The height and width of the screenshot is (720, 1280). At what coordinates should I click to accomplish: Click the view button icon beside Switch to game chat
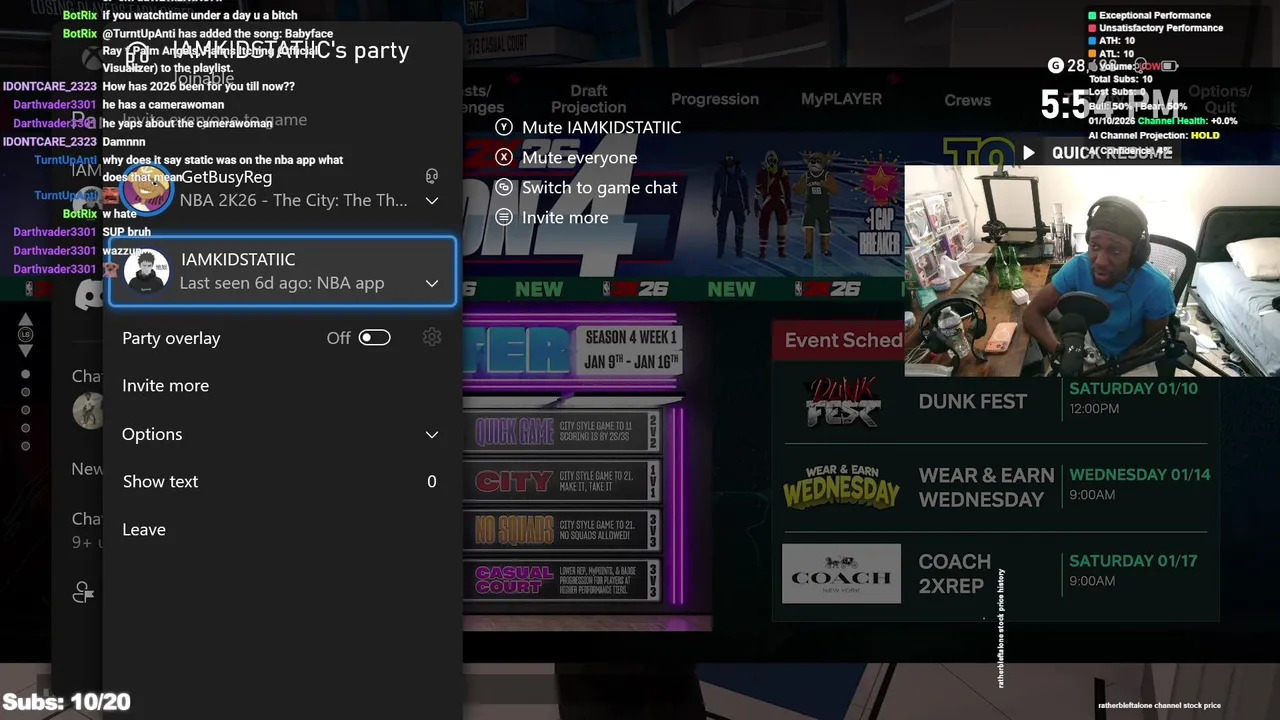504,187
